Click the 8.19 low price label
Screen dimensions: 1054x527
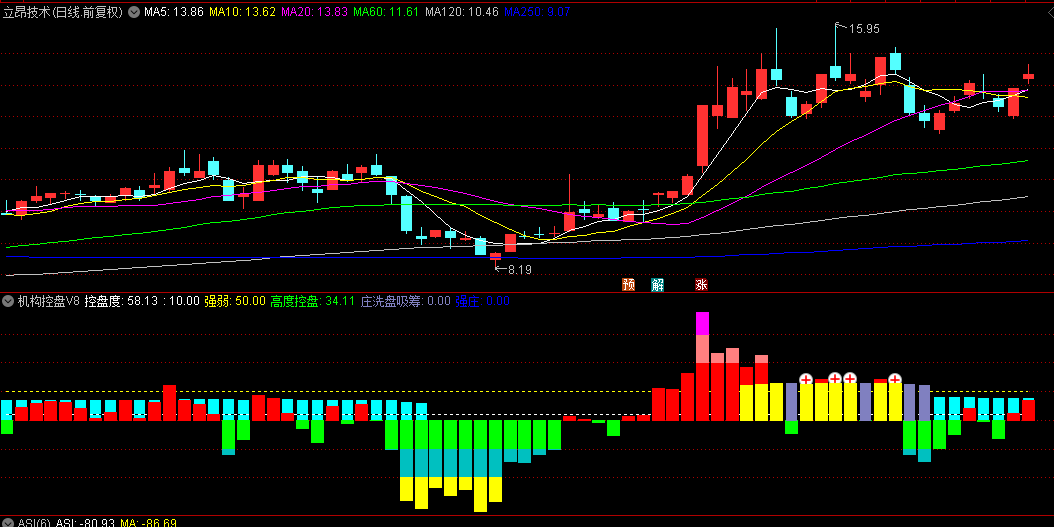point(520,270)
